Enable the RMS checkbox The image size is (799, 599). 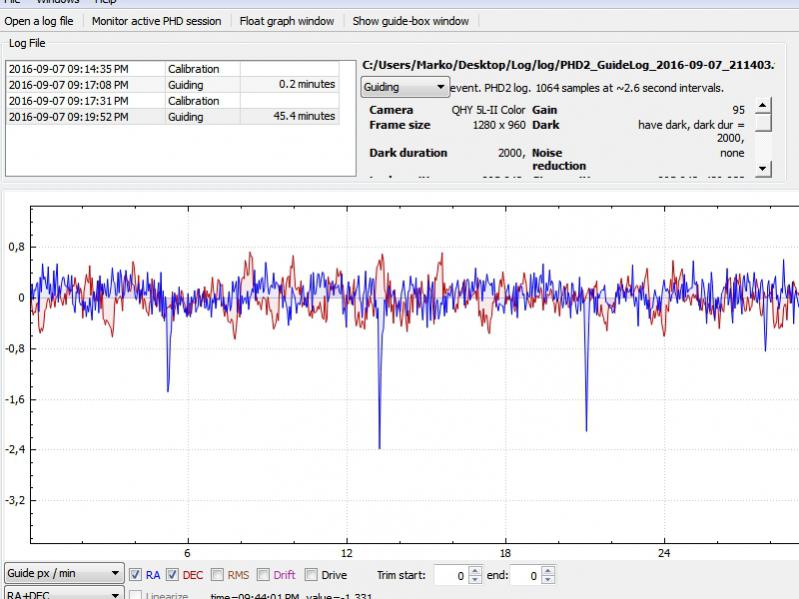click(217, 575)
